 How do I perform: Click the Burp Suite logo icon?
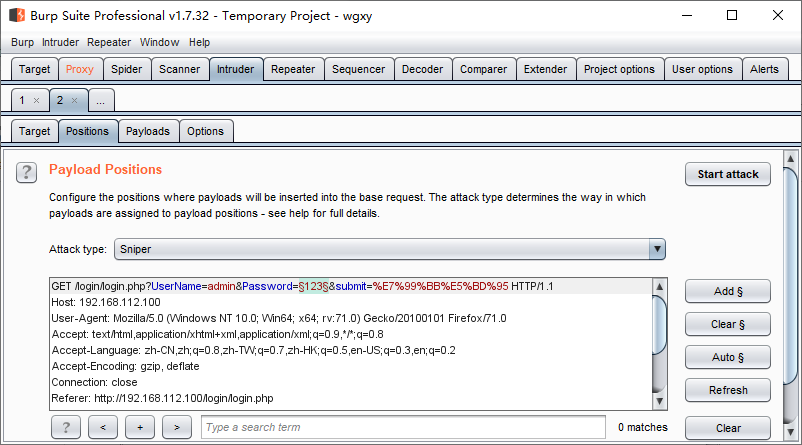pos(17,15)
